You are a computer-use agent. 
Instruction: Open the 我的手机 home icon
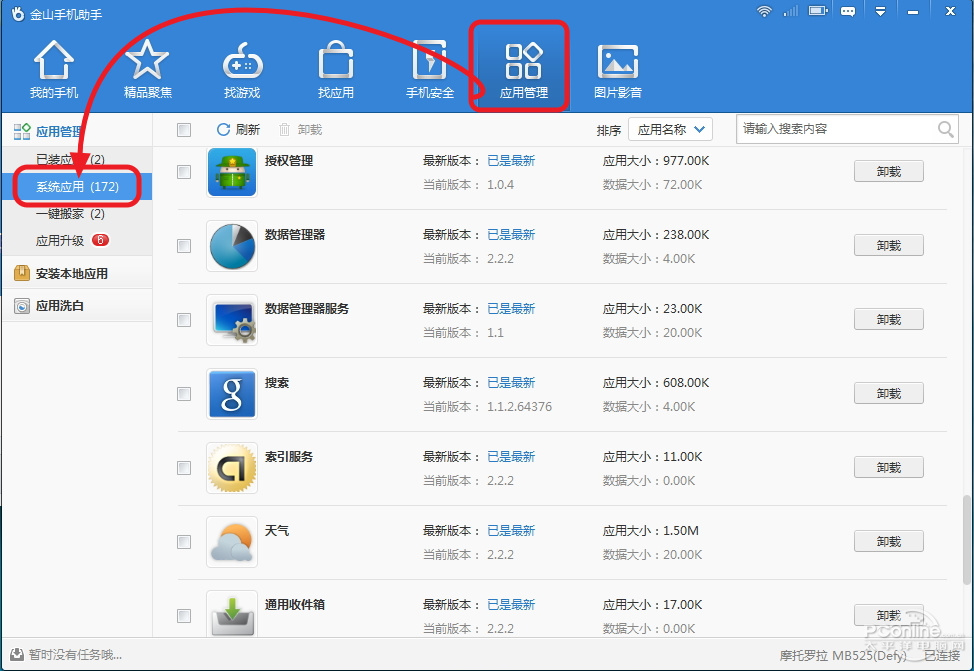[54, 70]
